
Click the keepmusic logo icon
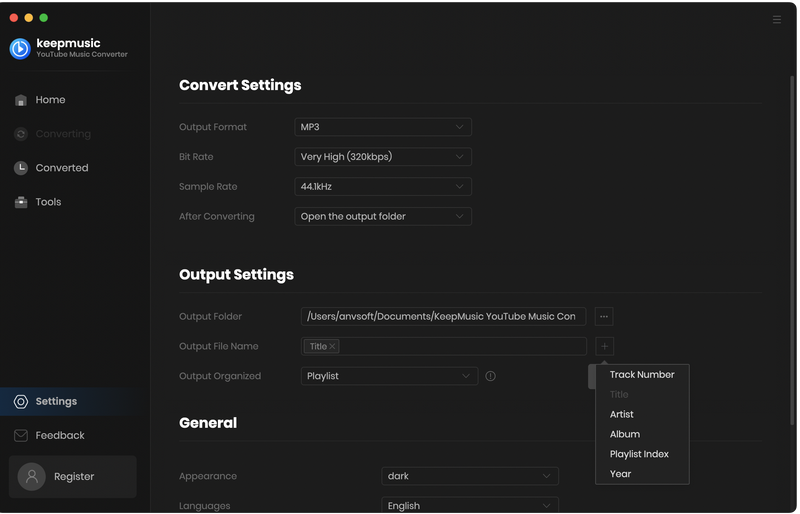[20, 48]
